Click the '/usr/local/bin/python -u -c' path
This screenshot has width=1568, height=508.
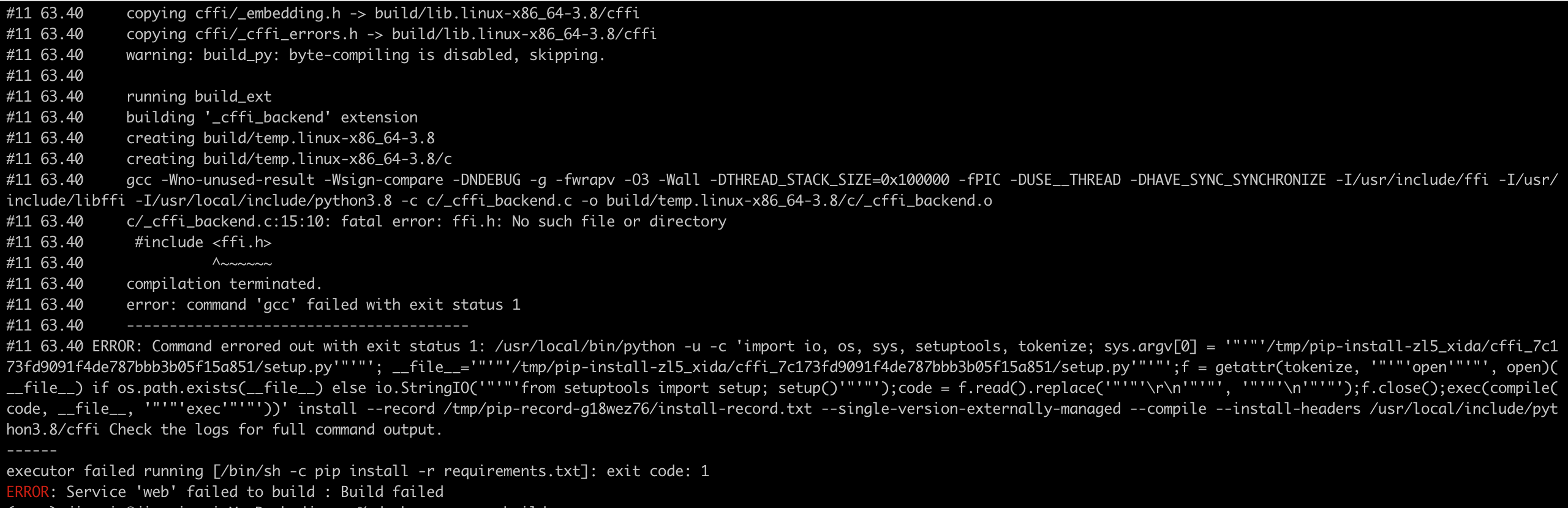pyautogui.click(x=611, y=346)
